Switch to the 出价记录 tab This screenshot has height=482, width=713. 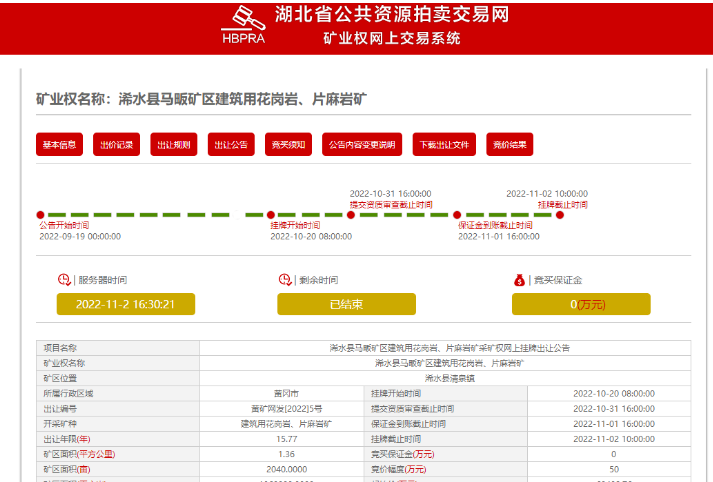tap(117, 145)
